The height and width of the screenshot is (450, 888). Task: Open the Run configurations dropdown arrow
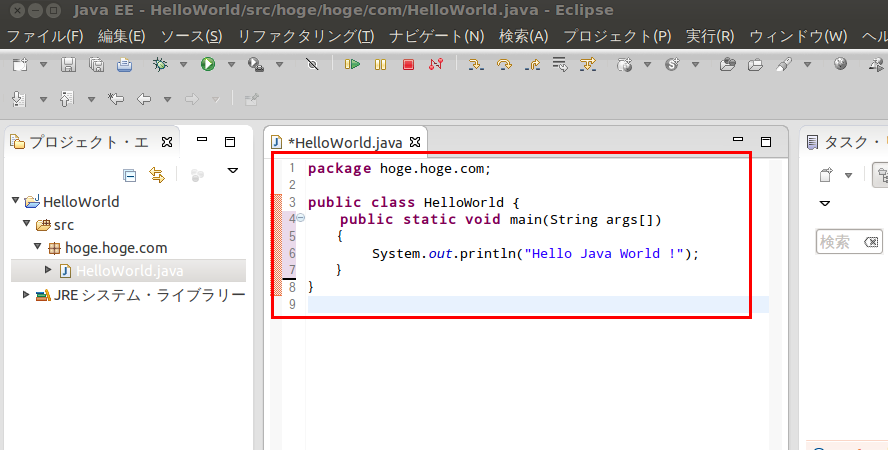231,65
